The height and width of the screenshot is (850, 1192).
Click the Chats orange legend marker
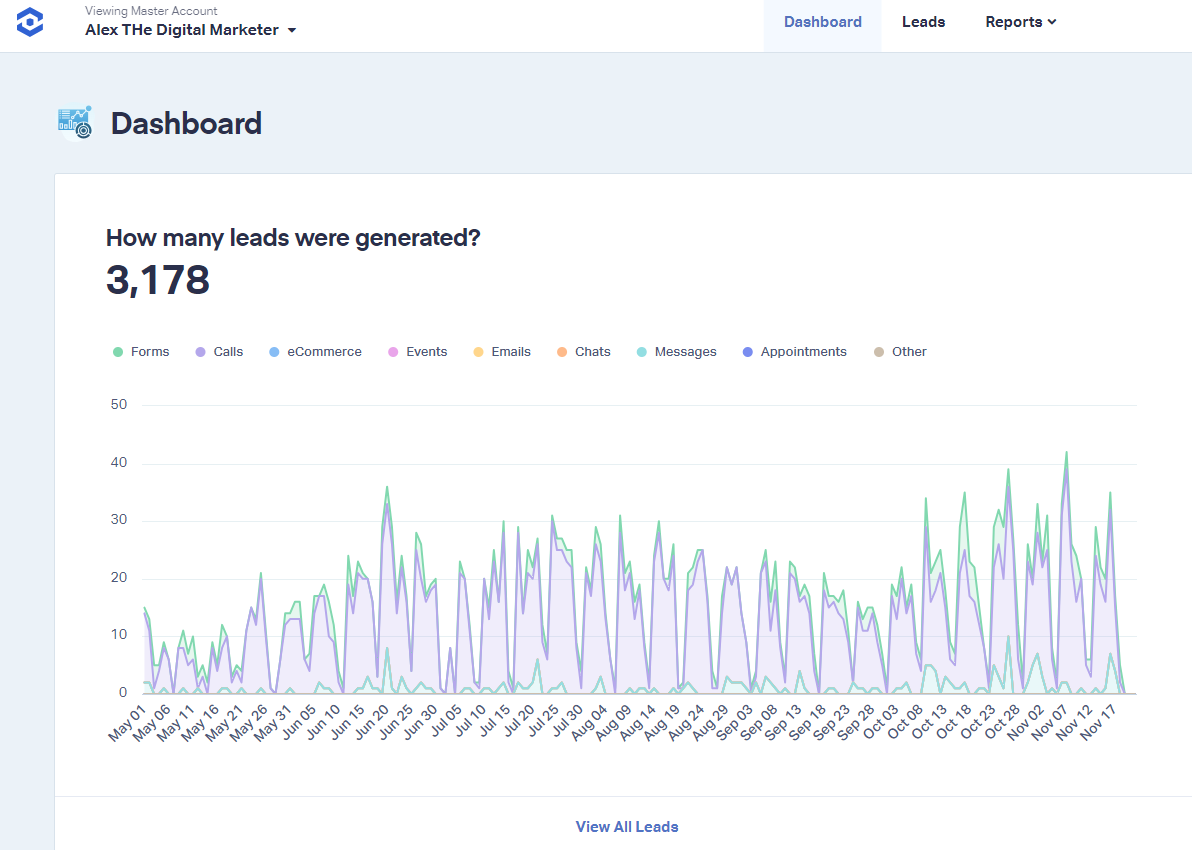click(x=562, y=352)
